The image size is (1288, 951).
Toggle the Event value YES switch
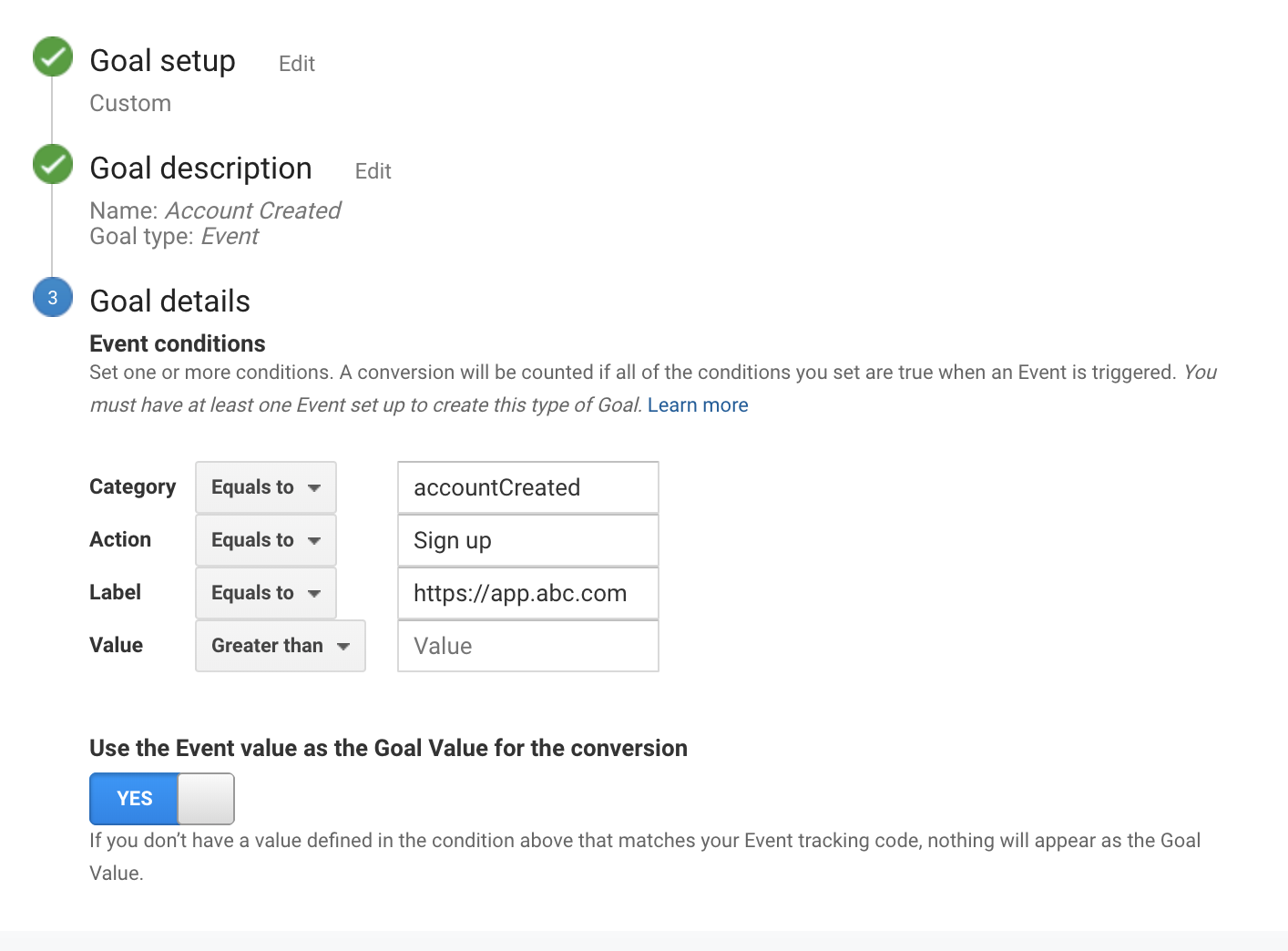click(134, 799)
